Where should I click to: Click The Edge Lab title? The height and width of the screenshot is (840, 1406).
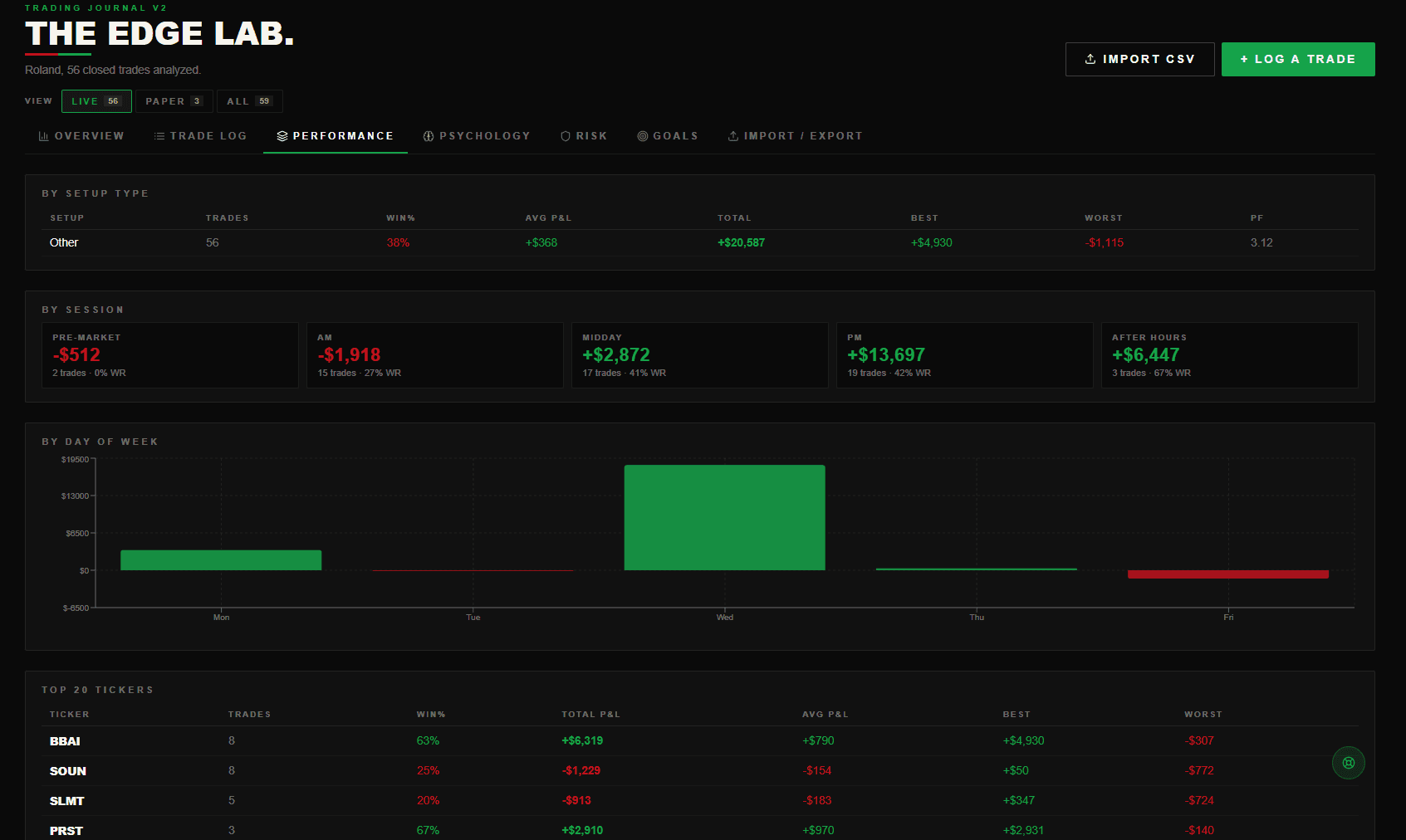[x=159, y=34]
